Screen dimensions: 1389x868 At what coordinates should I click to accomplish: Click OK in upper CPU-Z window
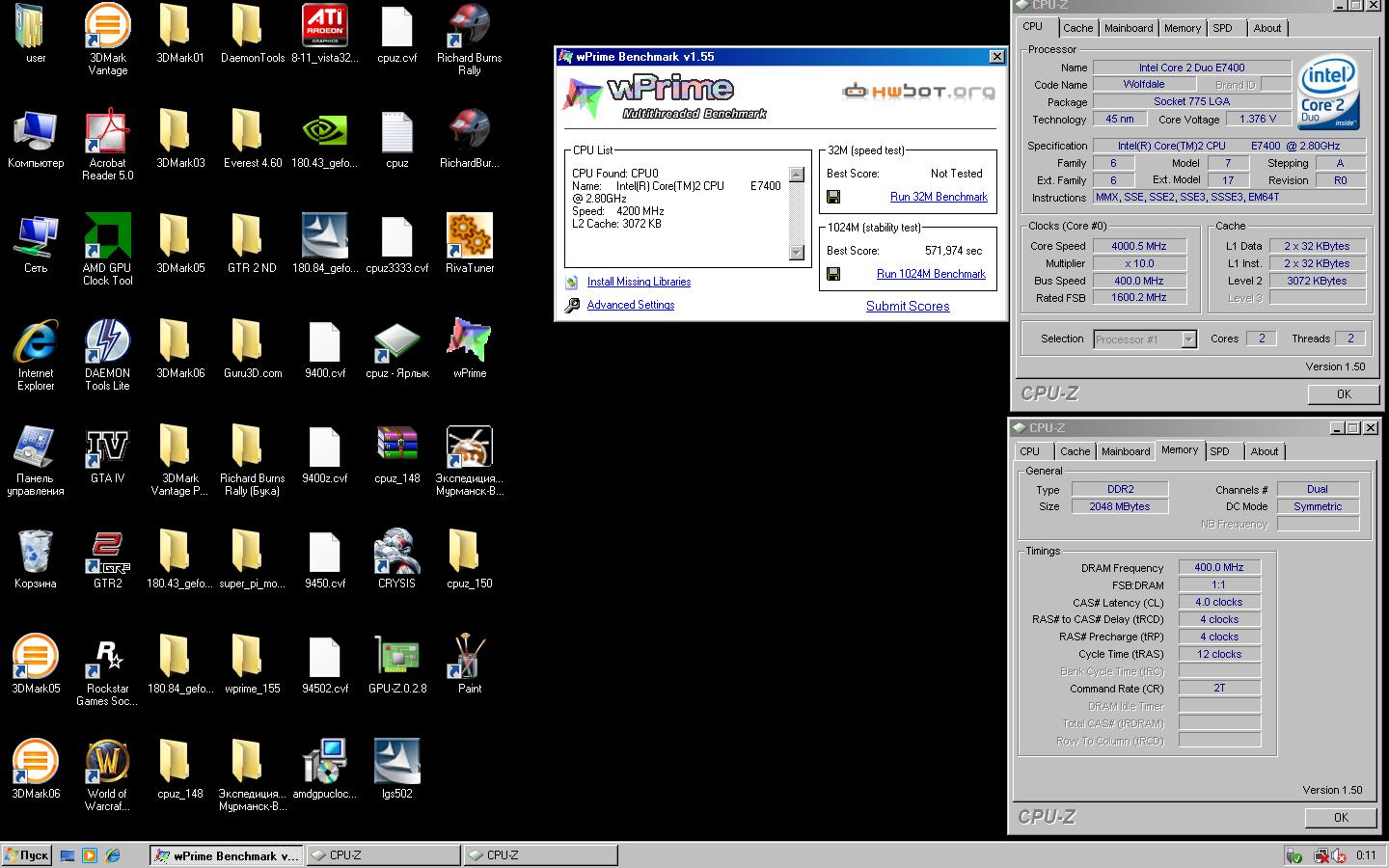click(1344, 393)
